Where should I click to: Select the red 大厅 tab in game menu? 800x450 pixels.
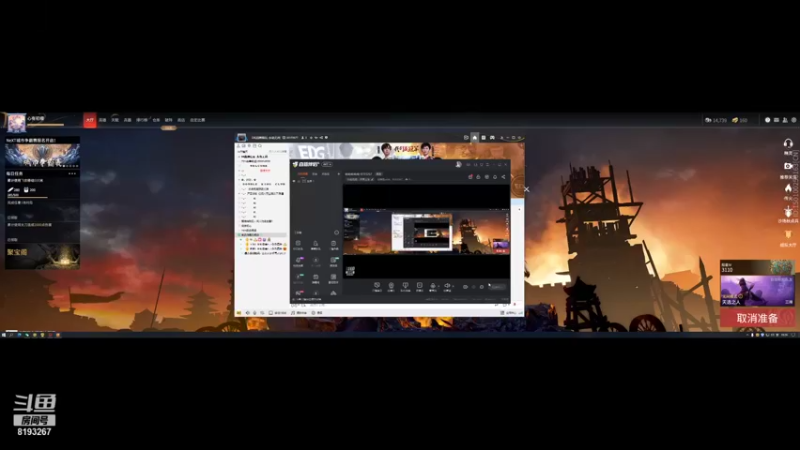click(x=90, y=120)
